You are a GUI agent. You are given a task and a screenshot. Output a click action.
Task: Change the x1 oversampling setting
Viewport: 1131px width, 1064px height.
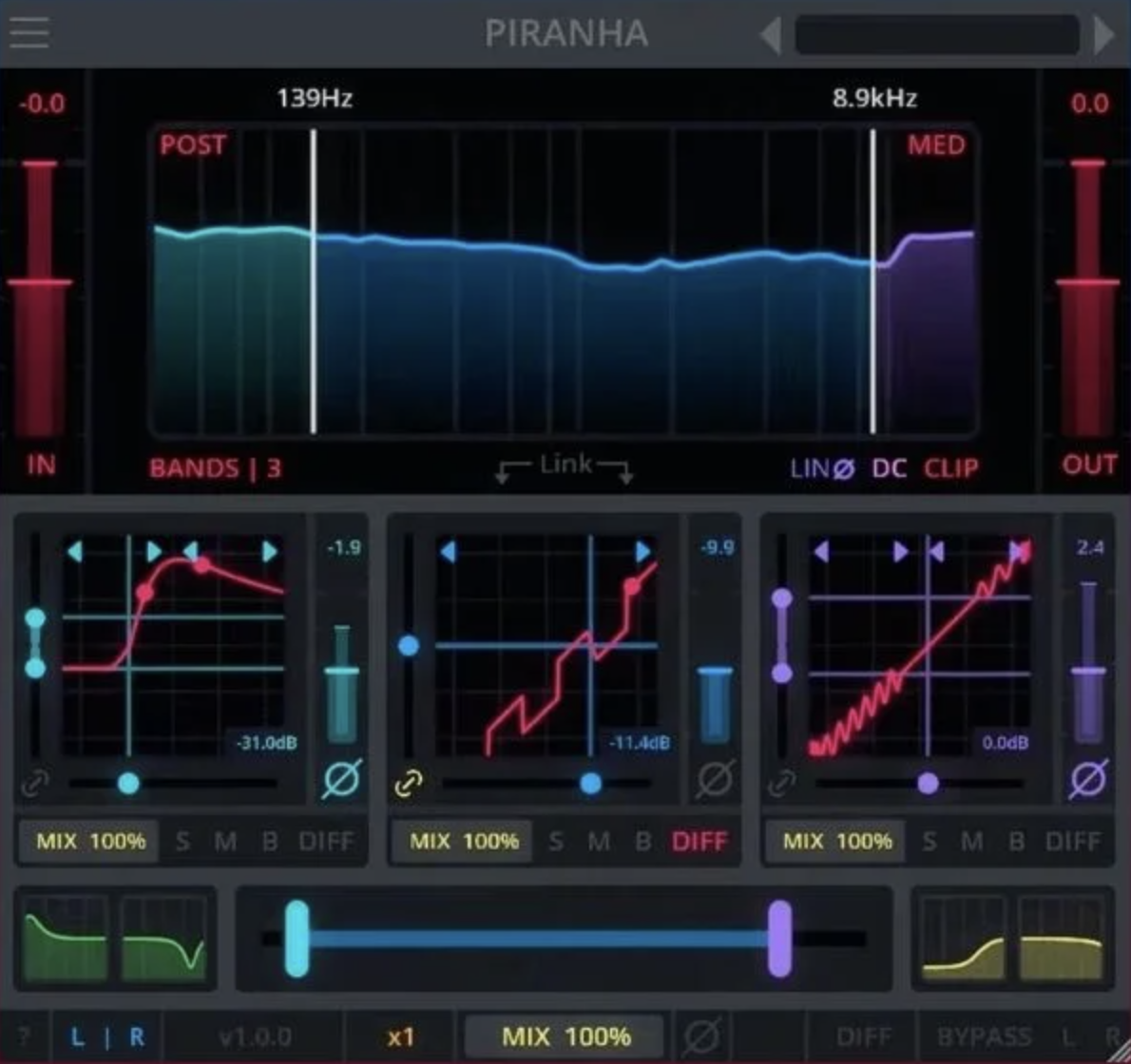tap(400, 1037)
